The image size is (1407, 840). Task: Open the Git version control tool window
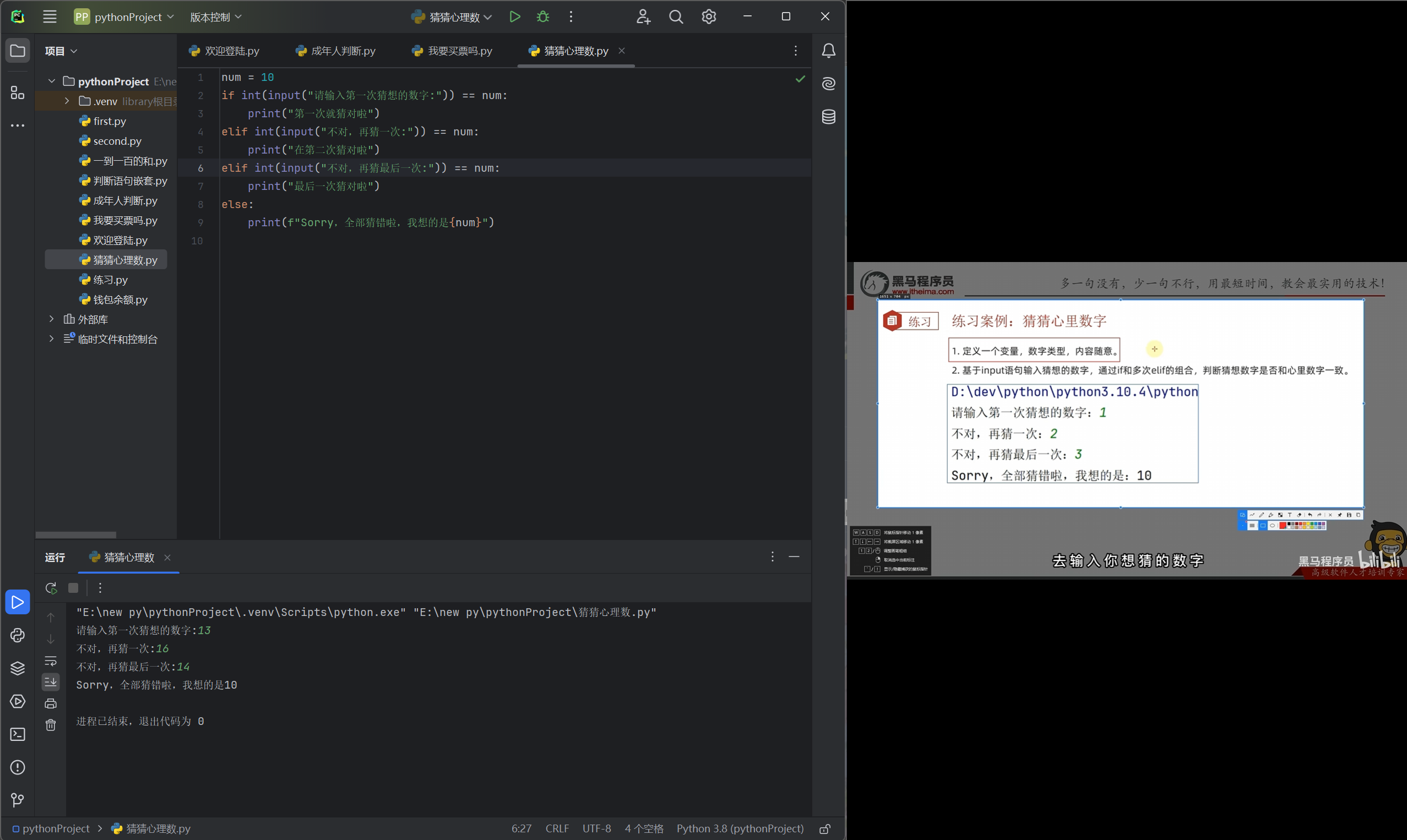pos(18,800)
